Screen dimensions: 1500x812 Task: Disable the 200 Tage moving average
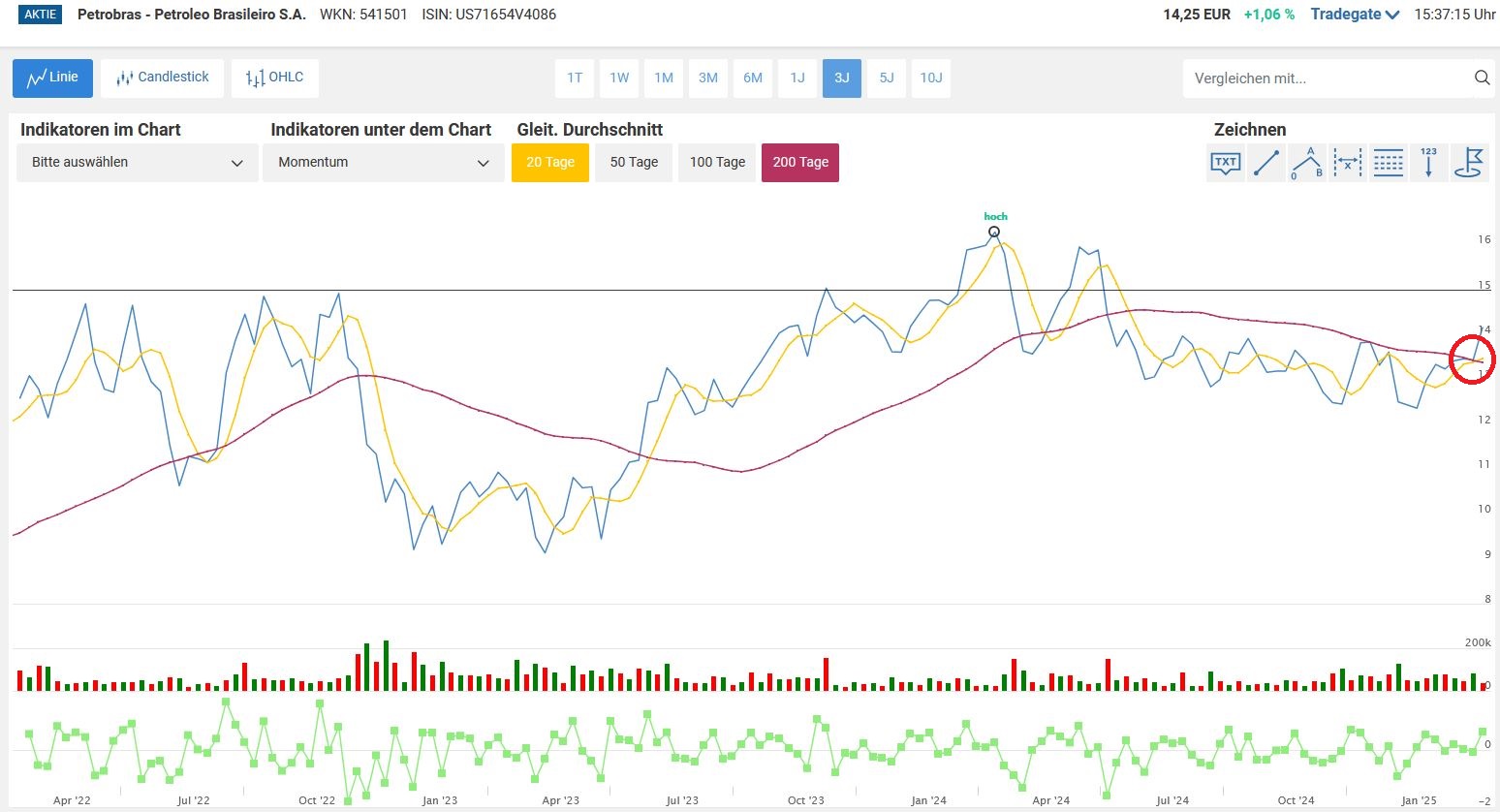[800, 163]
